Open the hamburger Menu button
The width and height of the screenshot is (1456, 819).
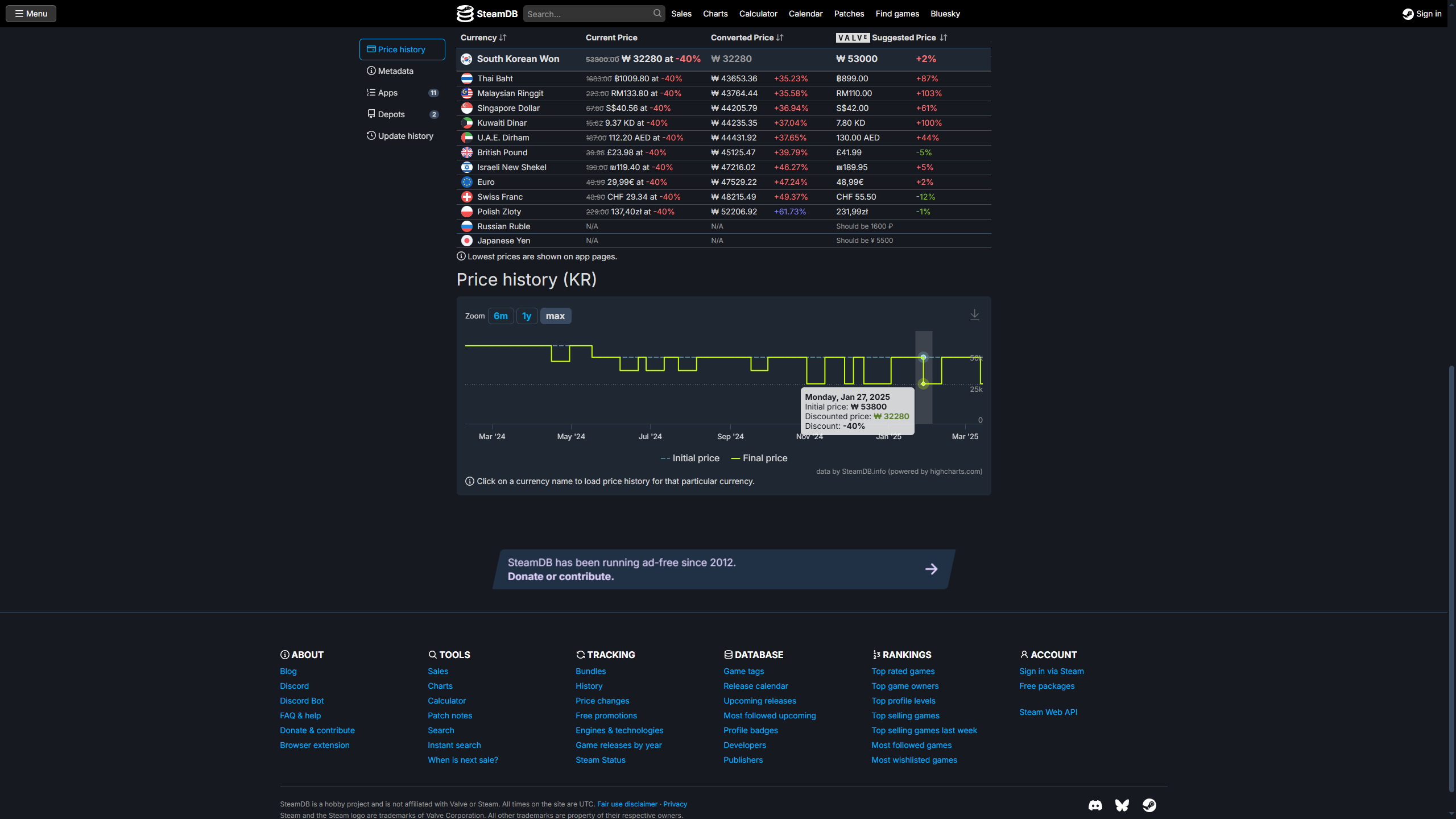click(x=31, y=14)
